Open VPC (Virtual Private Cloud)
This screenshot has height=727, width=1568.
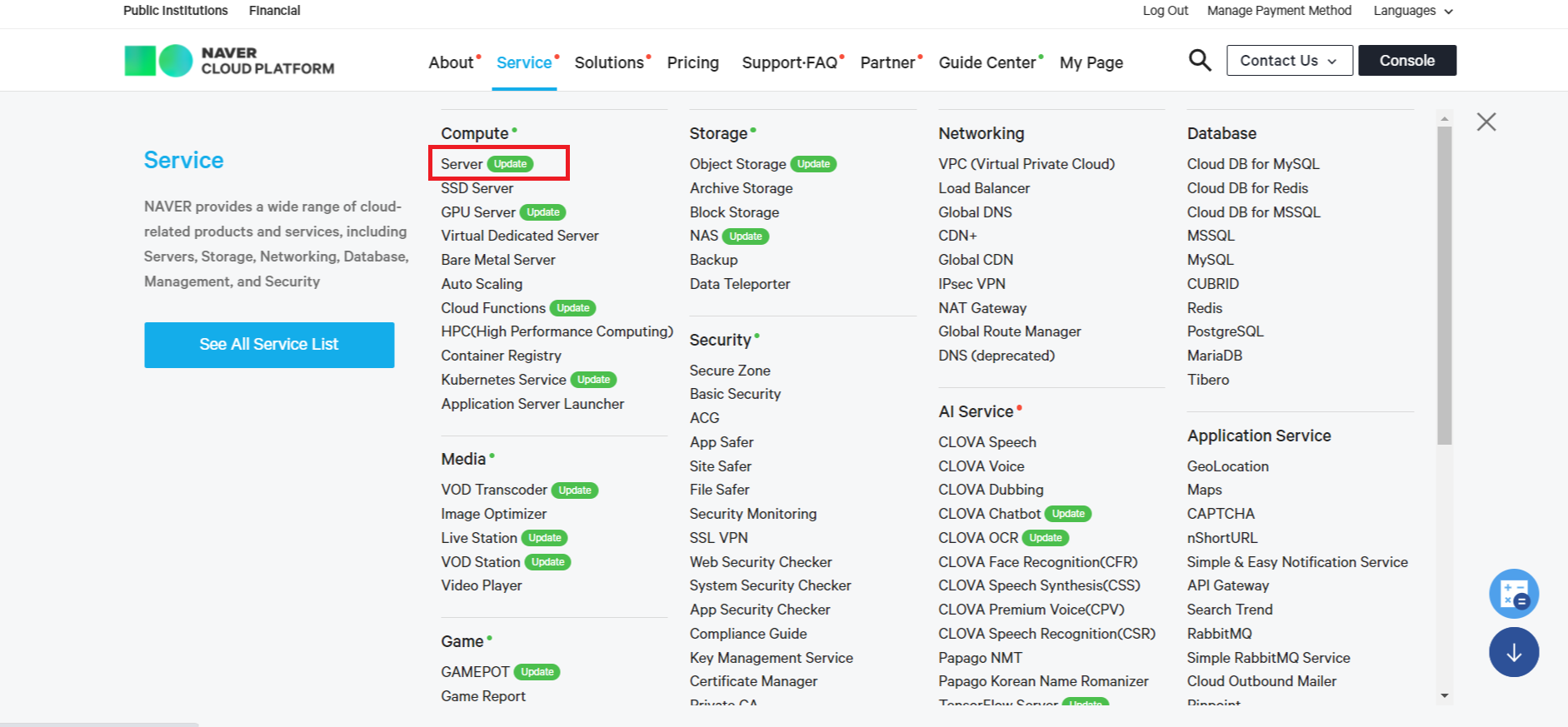pyautogui.click(x=1026, y=164)
